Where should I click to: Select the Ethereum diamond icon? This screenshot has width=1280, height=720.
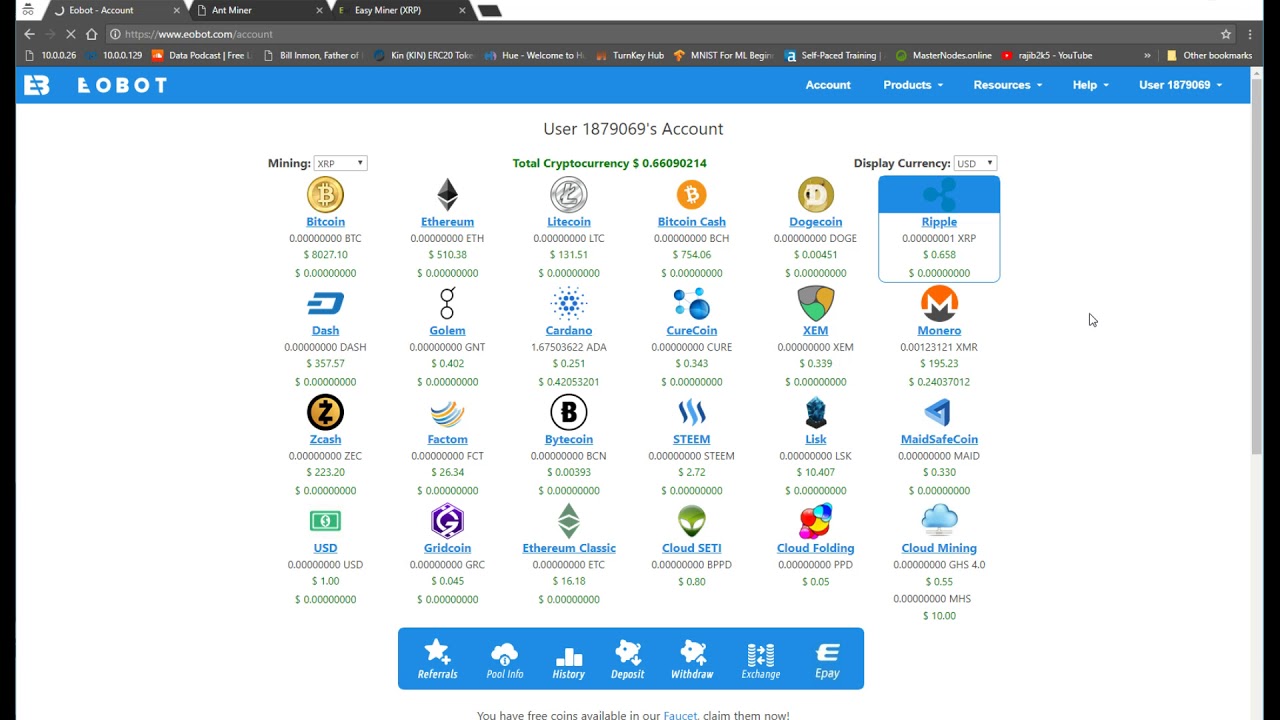click(447, 195)
